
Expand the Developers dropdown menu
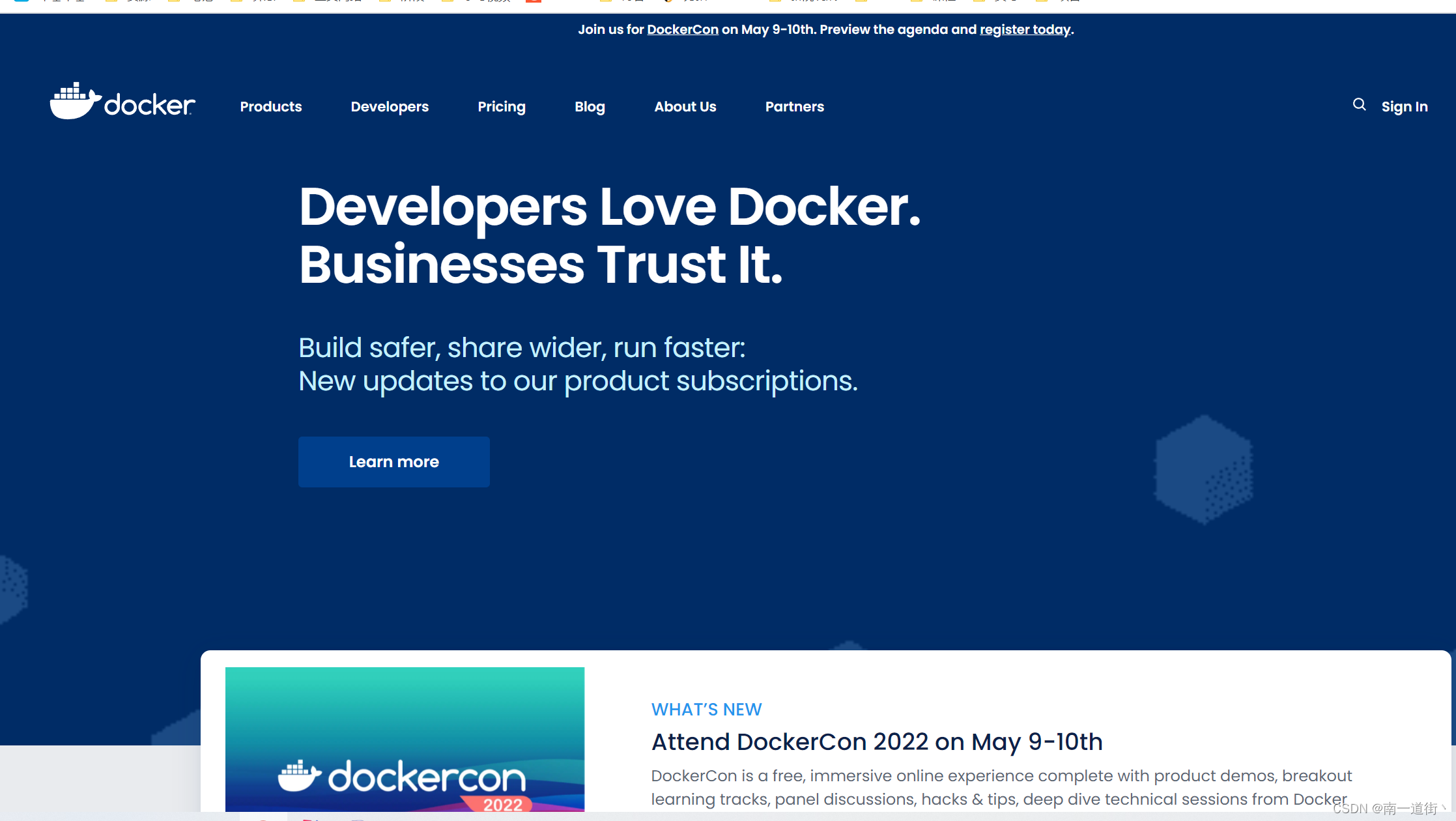[390, 106]
